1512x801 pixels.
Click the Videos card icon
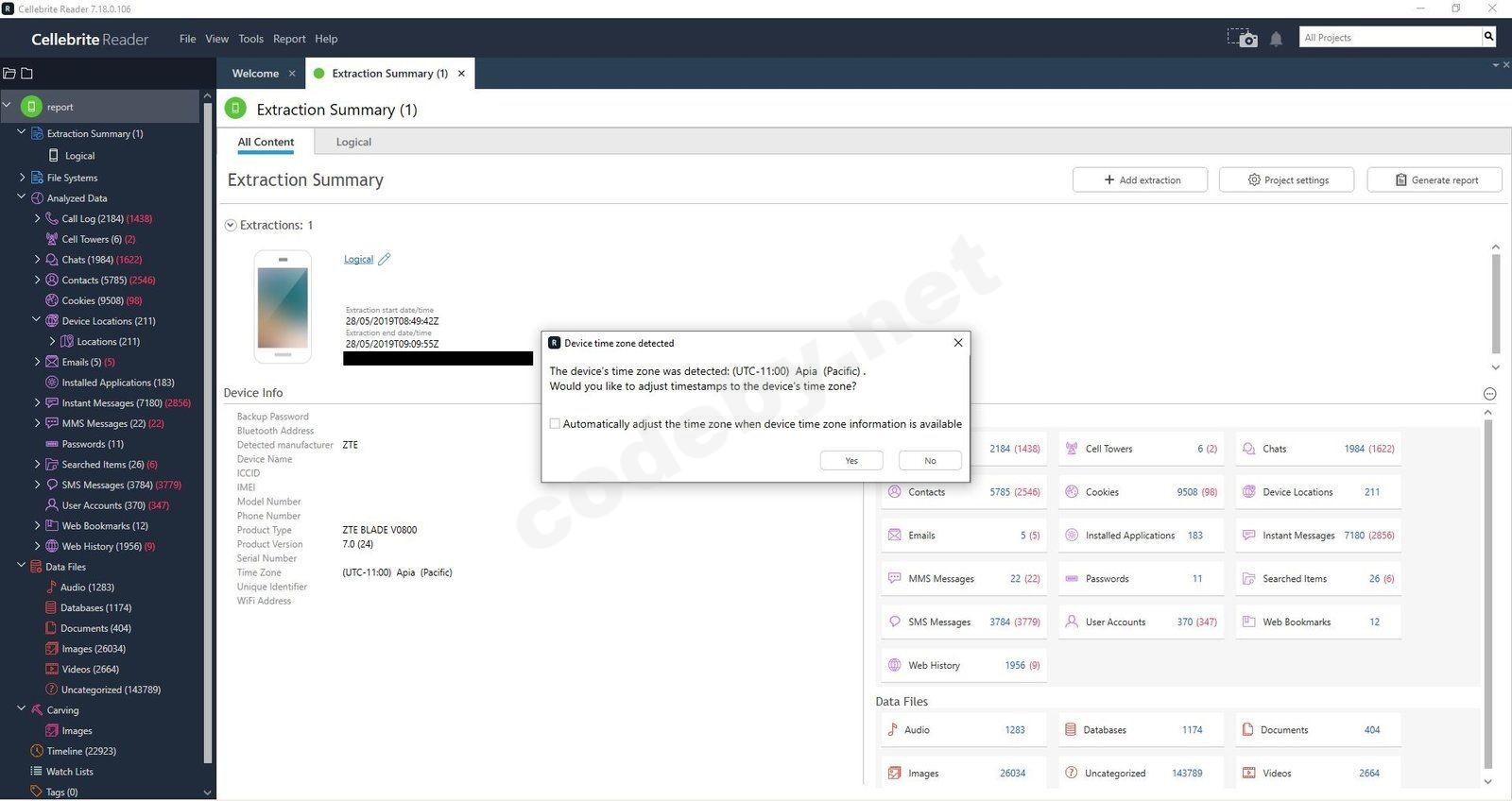point(1248,773)
